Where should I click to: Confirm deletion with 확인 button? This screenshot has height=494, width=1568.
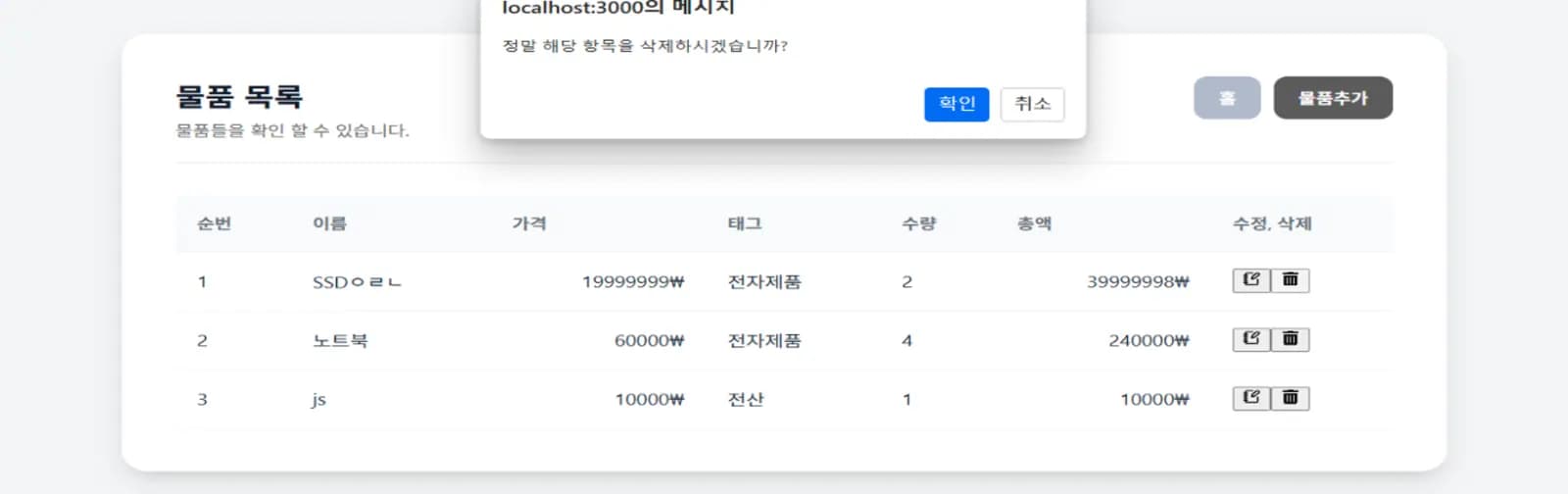click(956, 104)
